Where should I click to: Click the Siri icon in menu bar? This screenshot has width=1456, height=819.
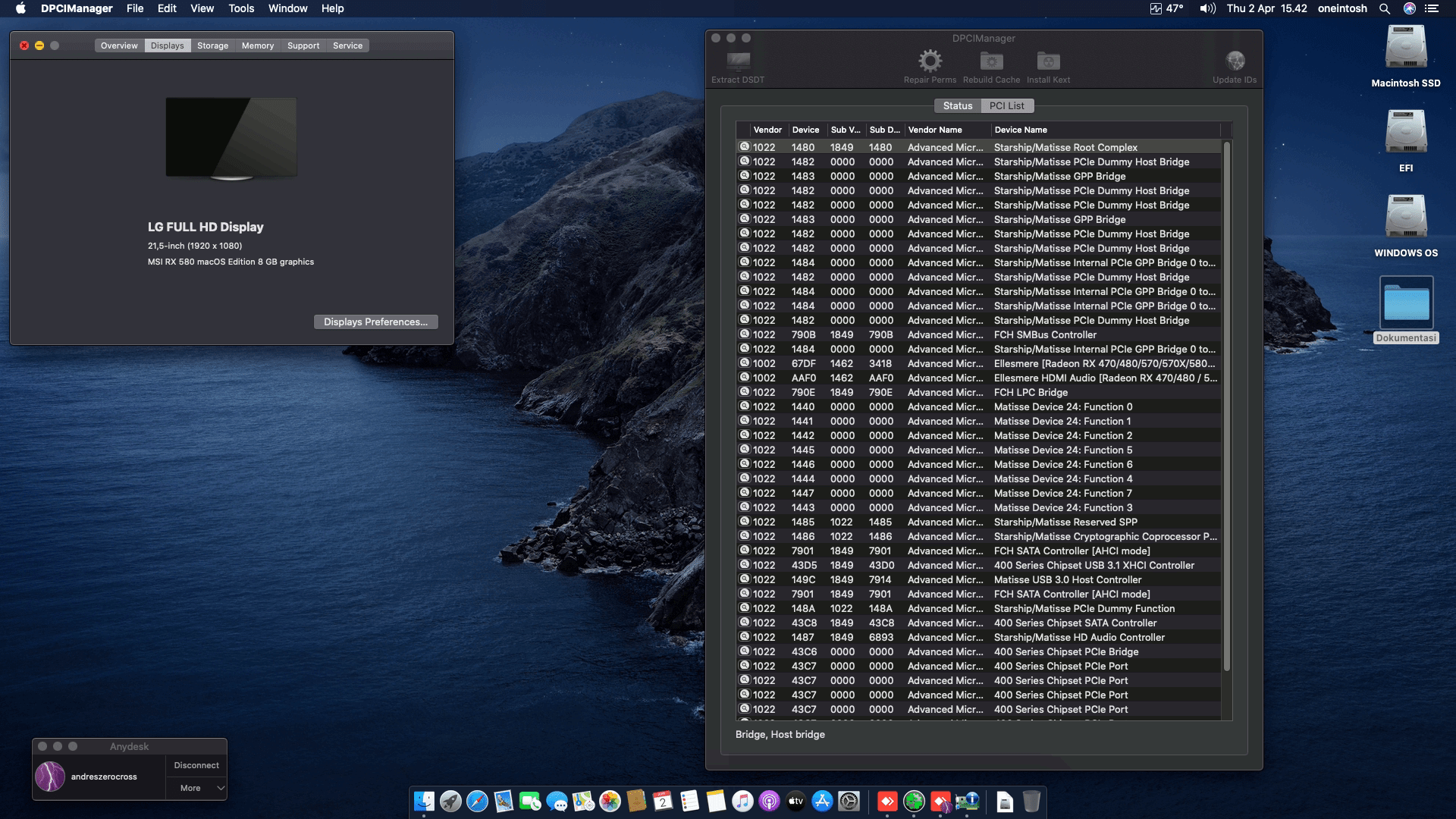(1410, 8)
